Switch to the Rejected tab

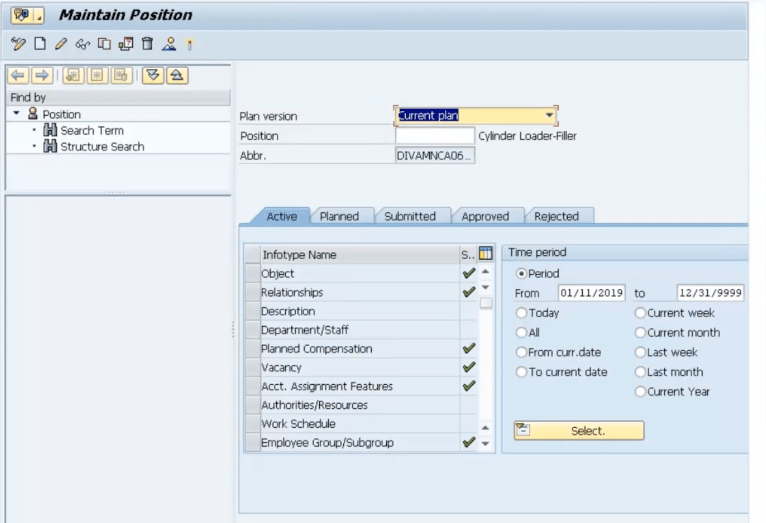pos(556,216)
